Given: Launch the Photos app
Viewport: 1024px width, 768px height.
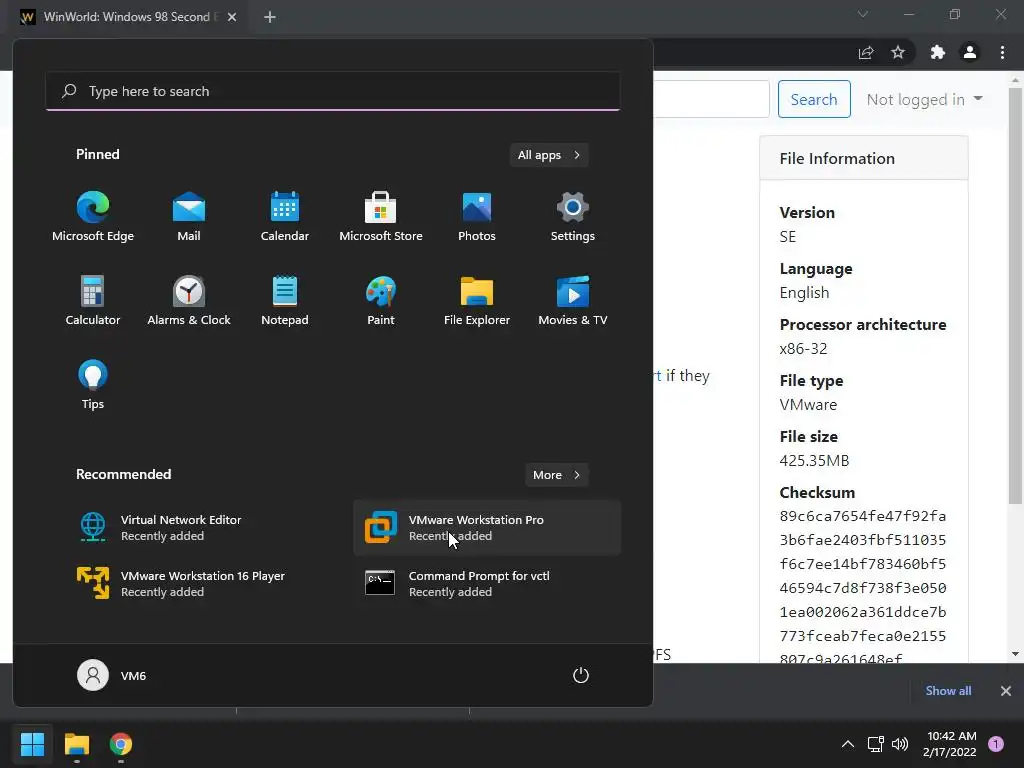Looking at the screenshot, I should pyautogui.click(x=477, y=217).
